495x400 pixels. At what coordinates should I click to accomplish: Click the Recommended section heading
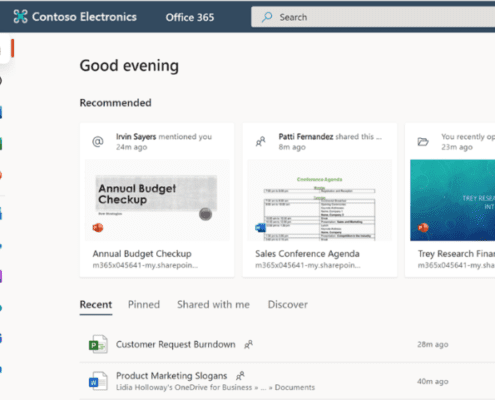(x=115, y=103)
